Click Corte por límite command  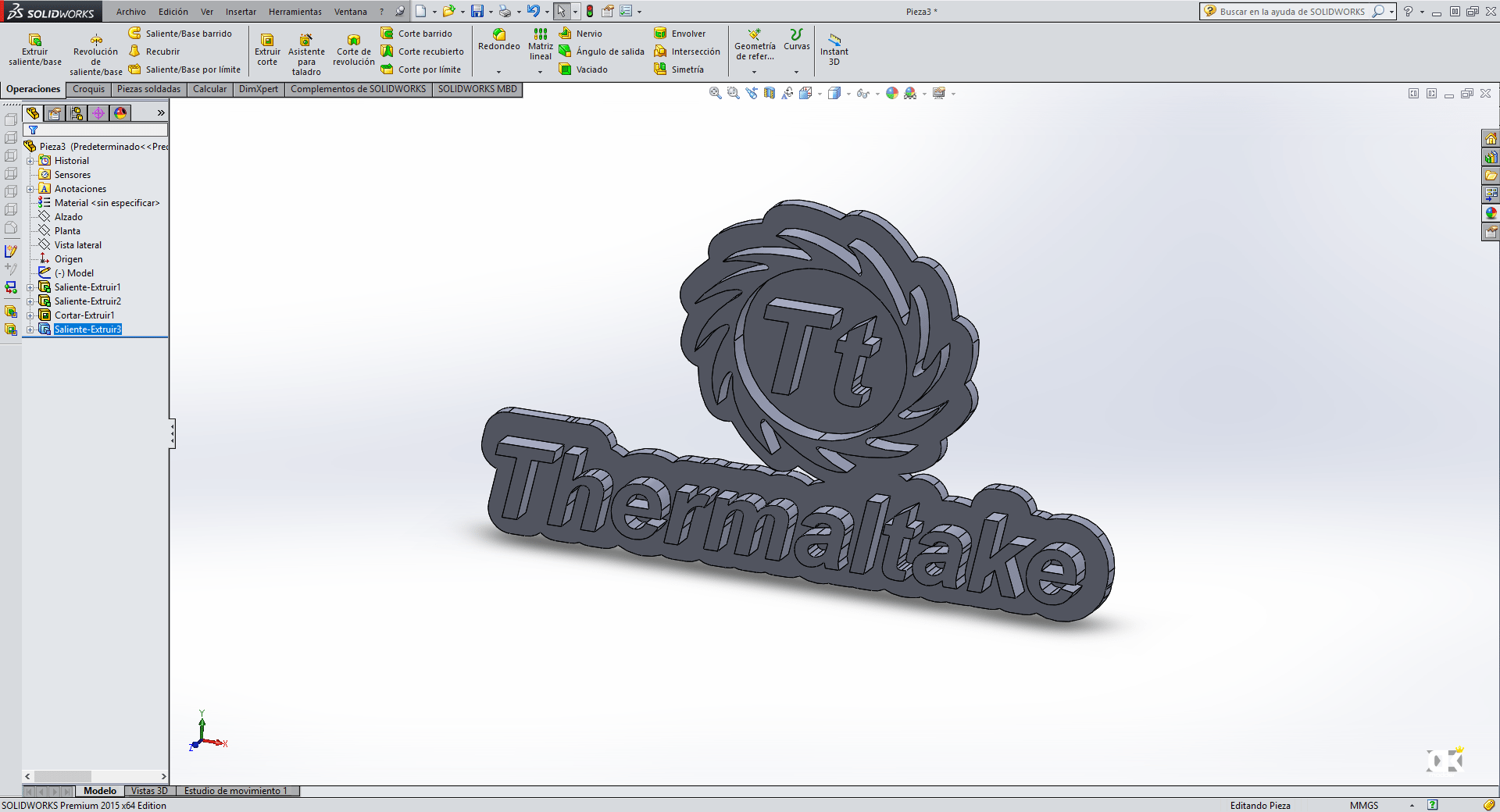tap(420, 69)
